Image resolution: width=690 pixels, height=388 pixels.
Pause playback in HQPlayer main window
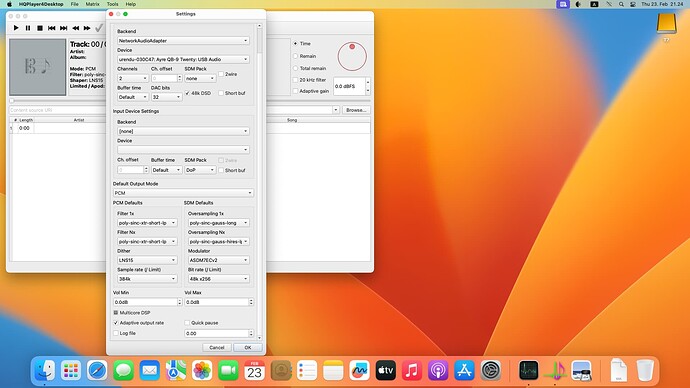(x=28, y=28)
